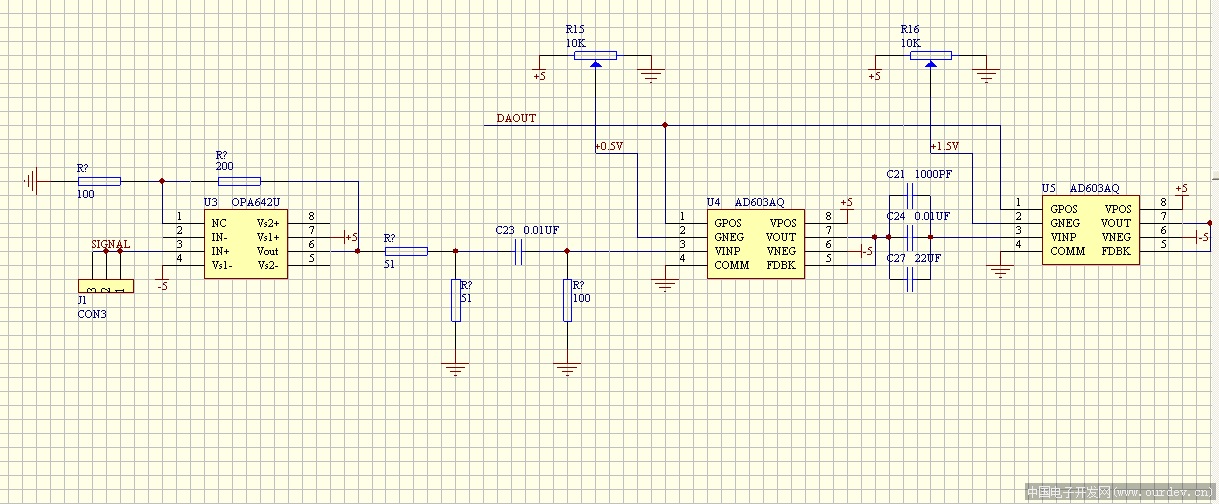Click the +1.5V voltage label
This screenshot has width=1219, height=504.
pos(944,146)
